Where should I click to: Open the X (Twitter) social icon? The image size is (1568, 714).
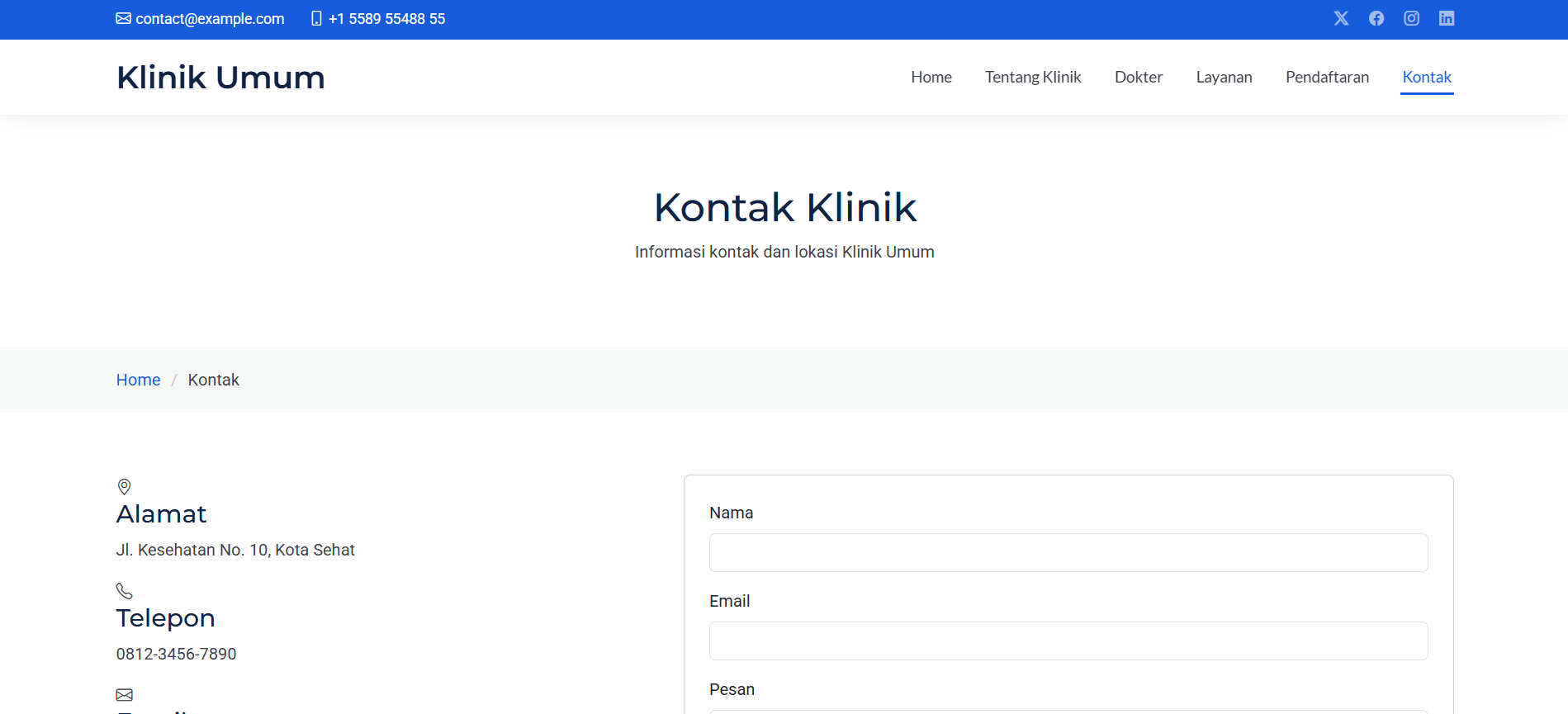(x=1341, y=18)
